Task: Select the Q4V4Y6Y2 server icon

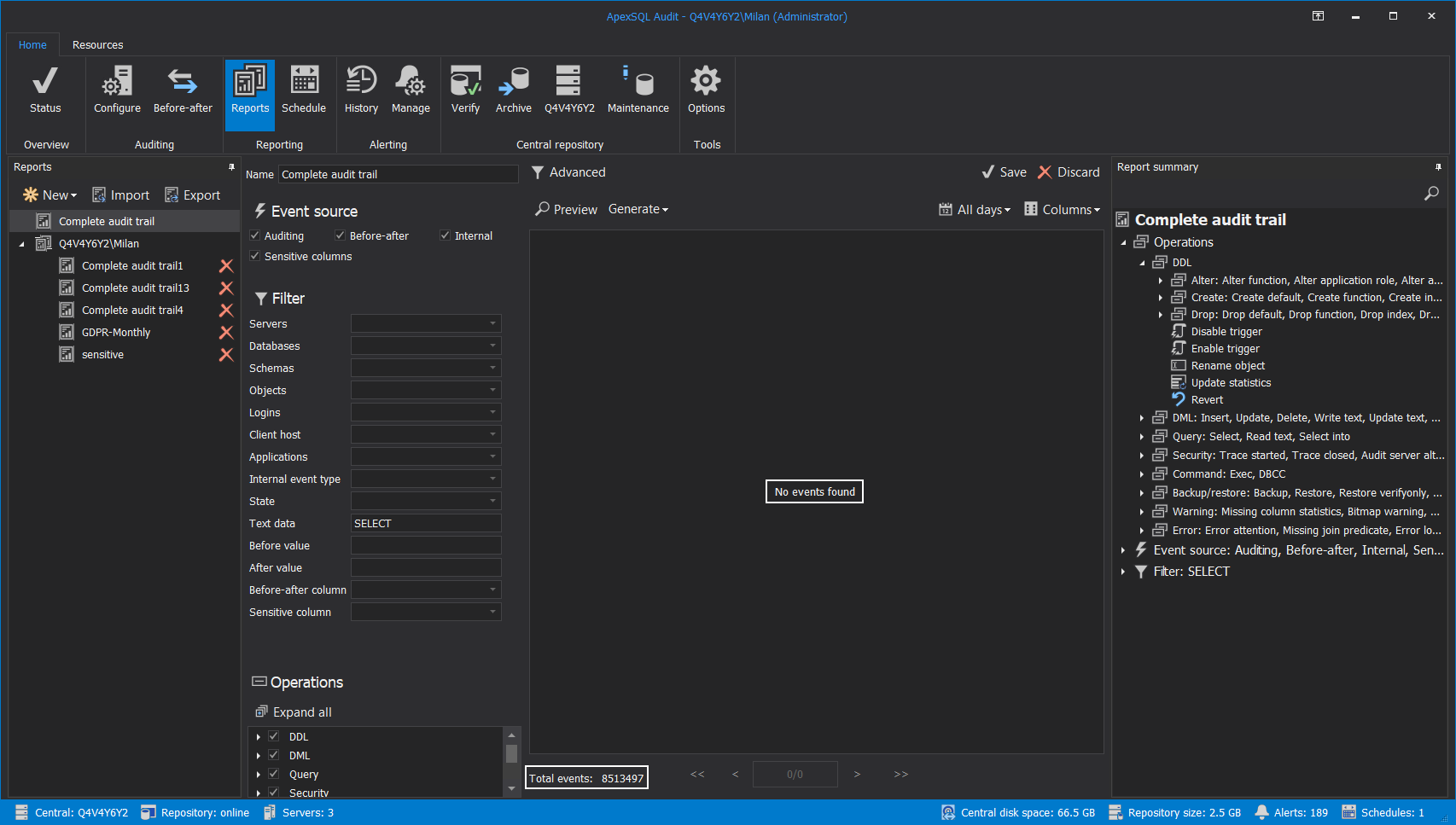Action: coord(569,89)
